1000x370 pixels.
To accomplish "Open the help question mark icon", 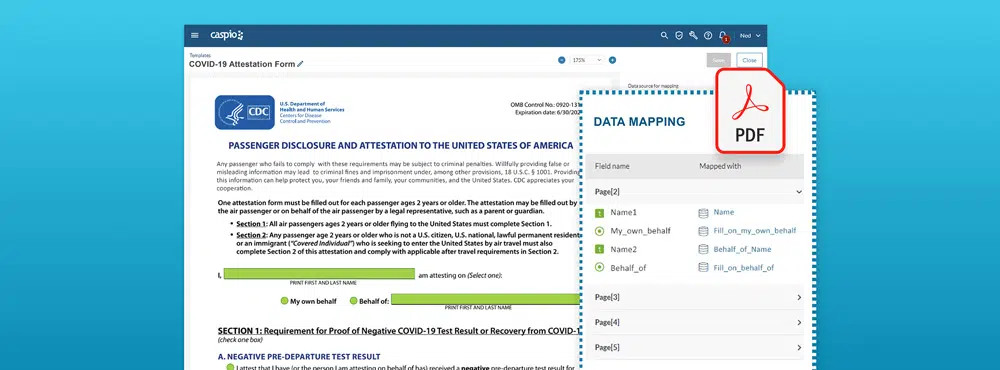I will (x=708, y=36).
